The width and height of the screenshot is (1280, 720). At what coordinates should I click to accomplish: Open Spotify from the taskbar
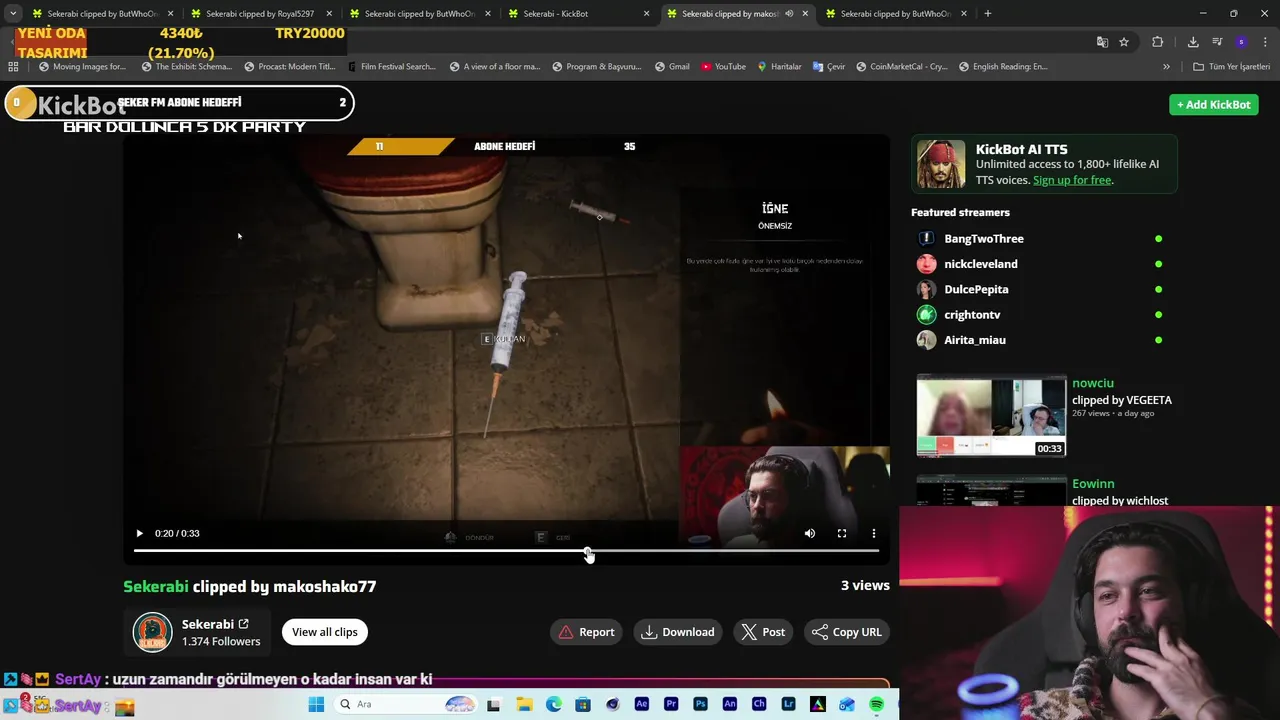877,705
